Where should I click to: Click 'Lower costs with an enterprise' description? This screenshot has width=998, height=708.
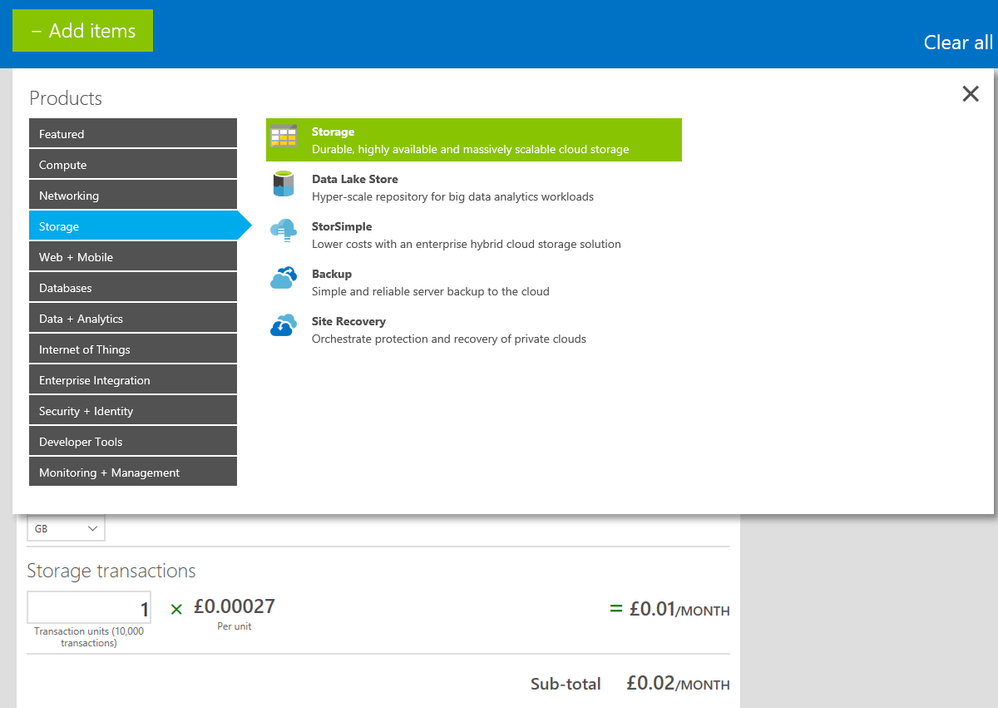(x=466, y=244)
